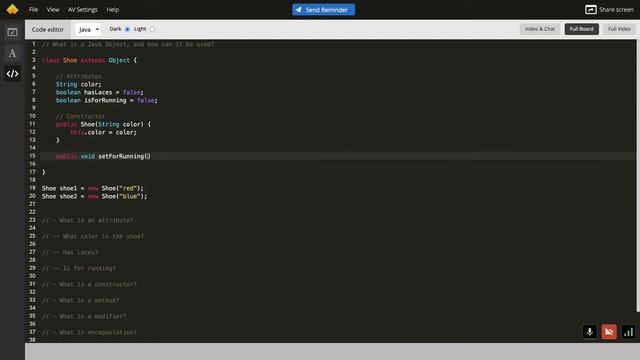Select the Dark theme radio button
This screenshot has width=640, height=360.
[x=127, y=29]
